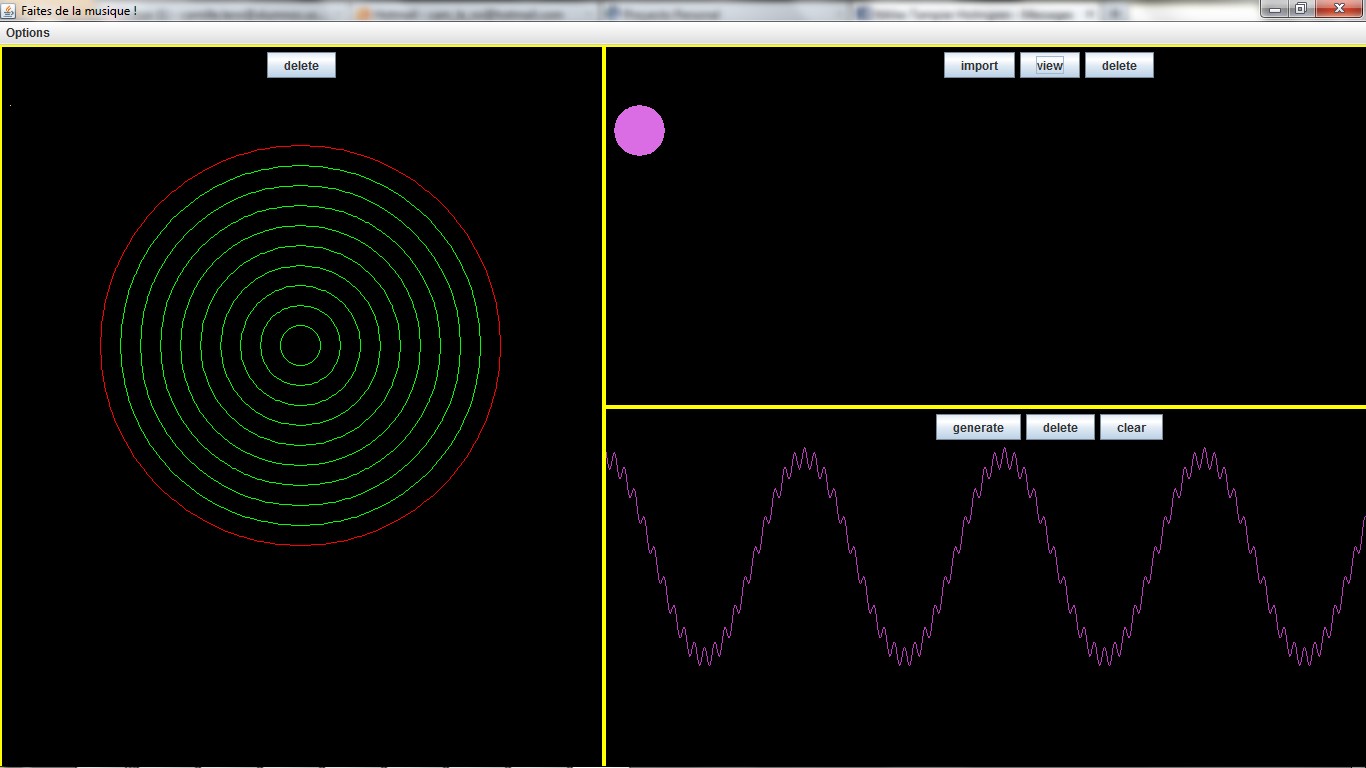Restore down the application window
Screen dimensions: 1366x768
(x=1300, y=9)
